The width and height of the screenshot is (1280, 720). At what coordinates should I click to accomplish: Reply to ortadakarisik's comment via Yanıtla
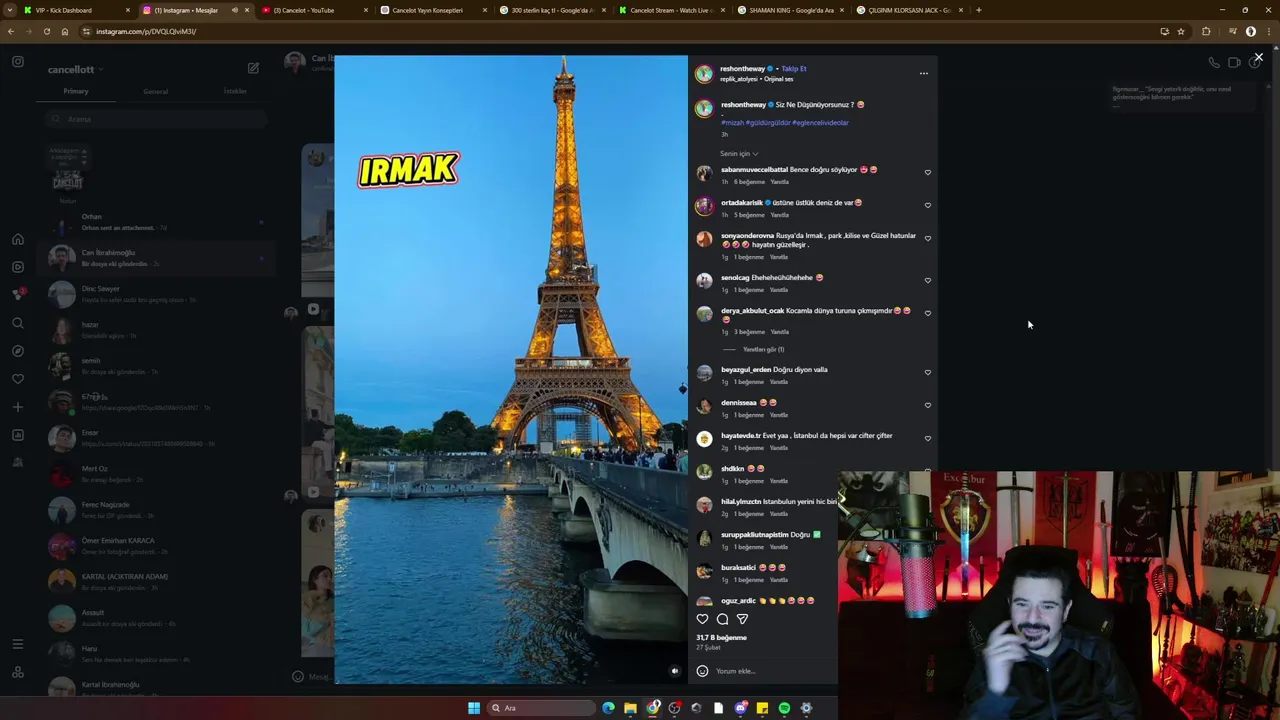click(779, 215)
